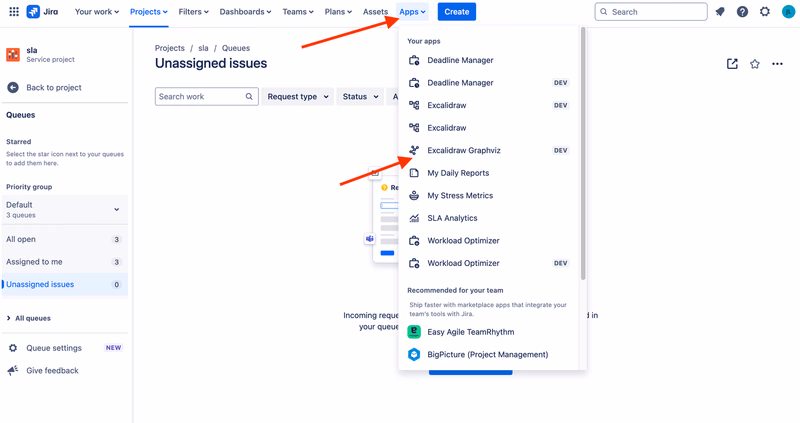This screenshot has width=800, height=423.
Task: Select the Unassigned issues queue
Action: tap(65, 284)
